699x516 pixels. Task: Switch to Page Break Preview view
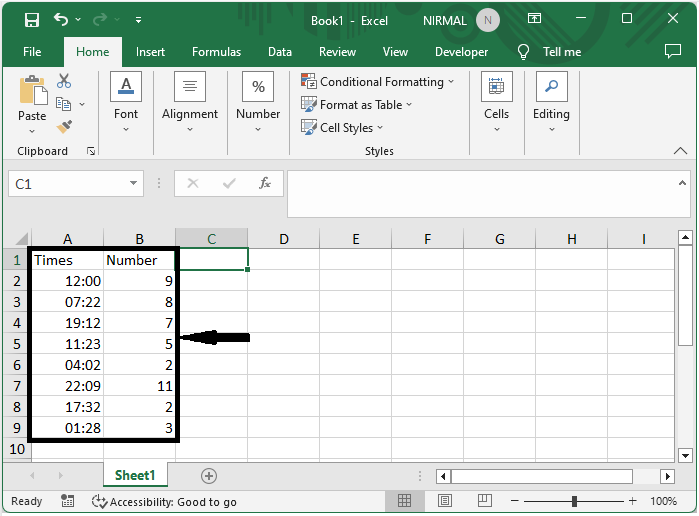(x=485, y=501)
